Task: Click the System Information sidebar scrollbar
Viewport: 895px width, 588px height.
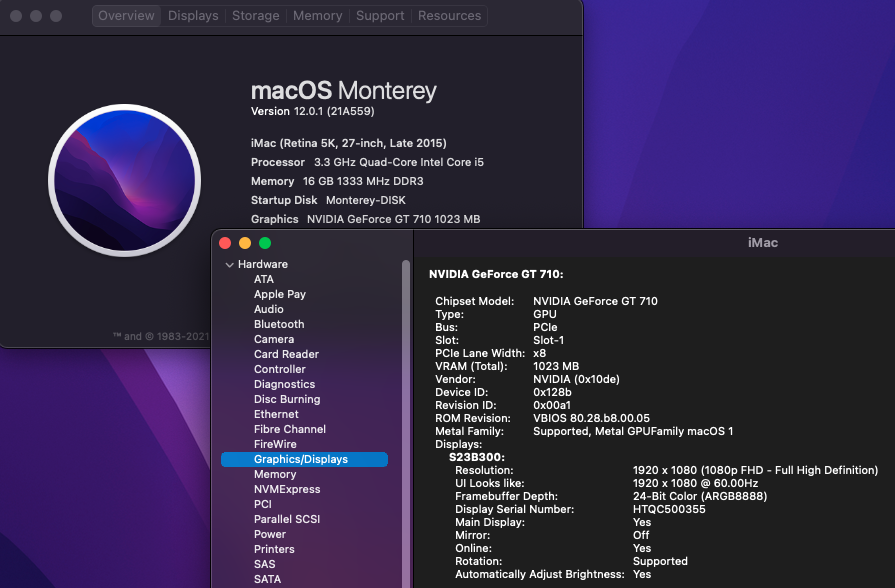Action: (406, 424)
